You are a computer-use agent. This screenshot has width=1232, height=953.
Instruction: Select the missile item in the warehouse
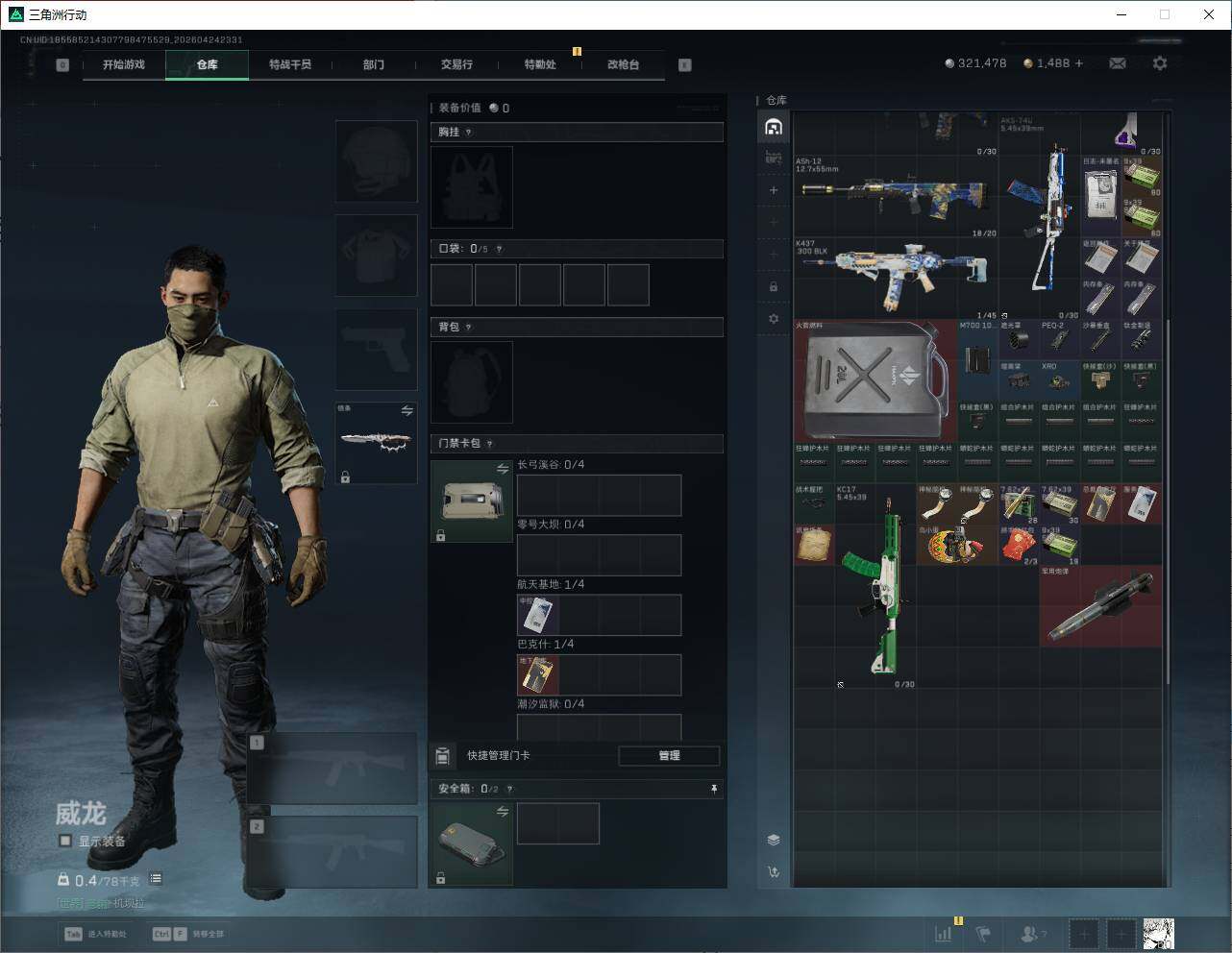coord(1101,605)
